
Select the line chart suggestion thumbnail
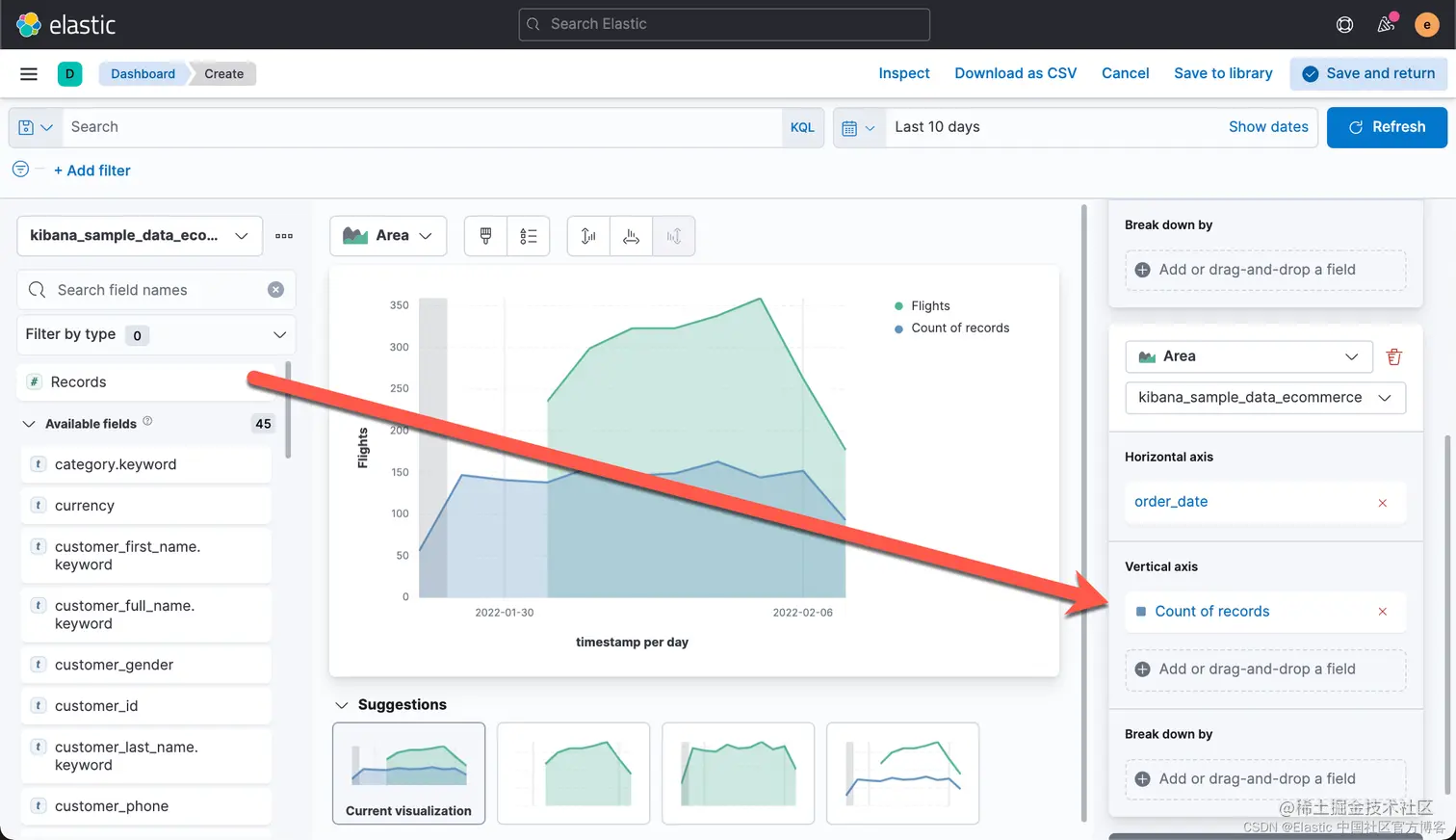903,774
